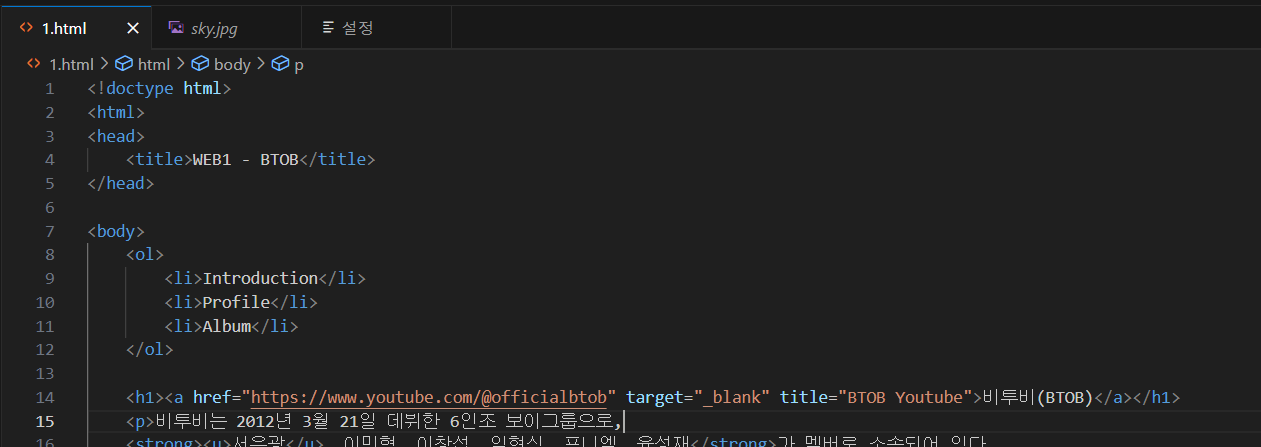Click the Profile list item text
The width and height of the screenshot is (1261, 447).
tap(237, 302)
